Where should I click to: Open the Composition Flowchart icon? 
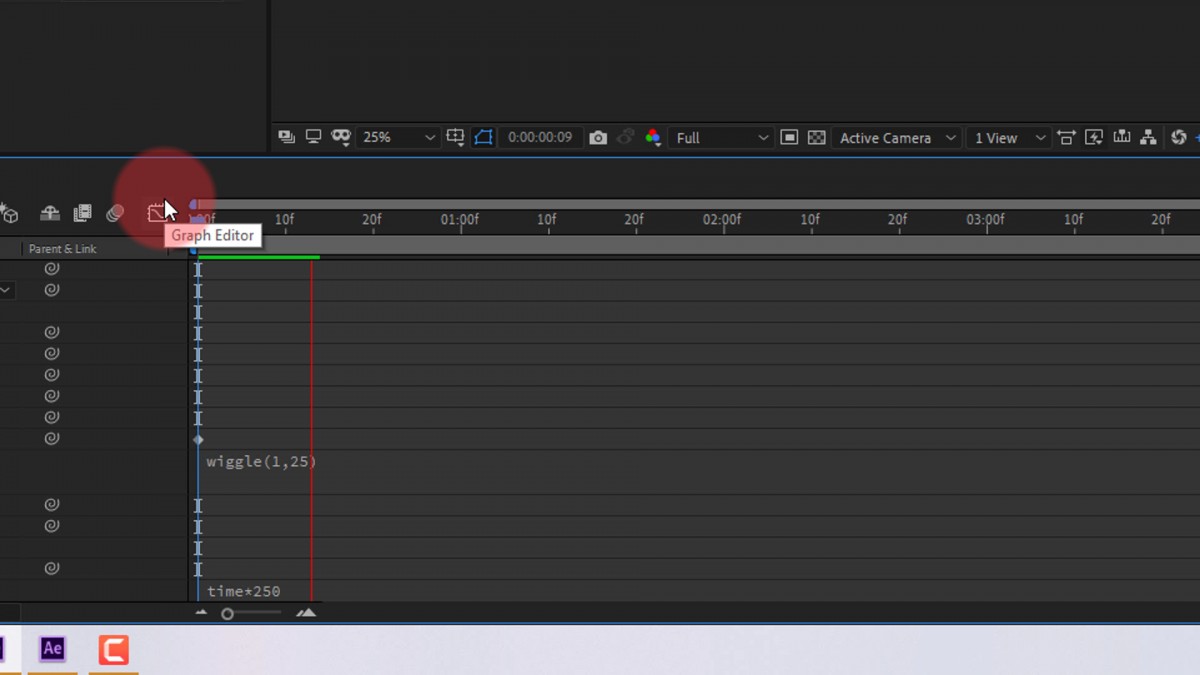pos(1148,137)
